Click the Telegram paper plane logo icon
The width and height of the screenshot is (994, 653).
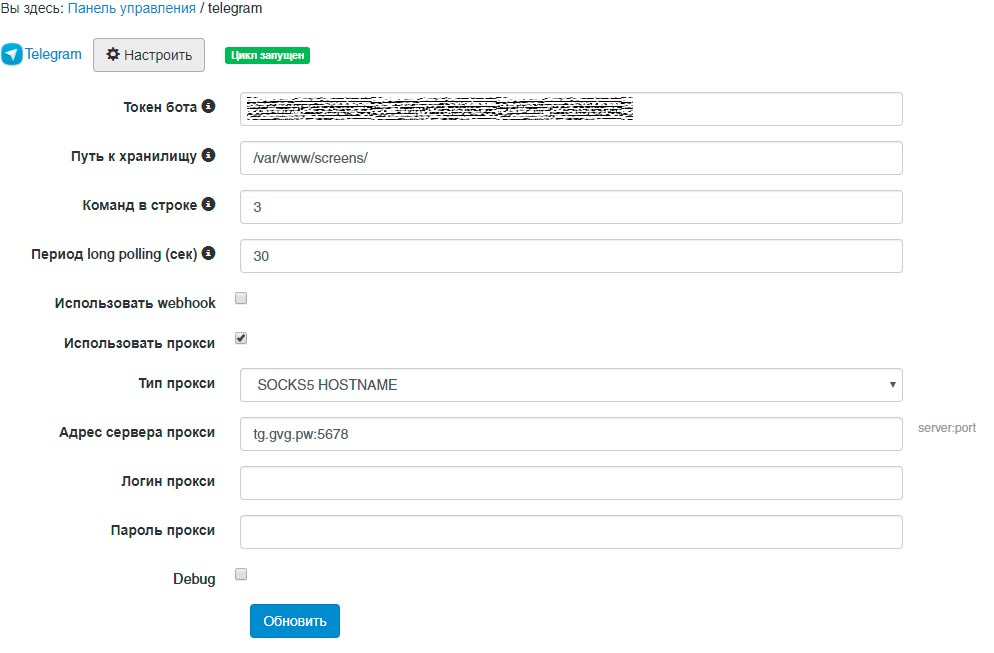pyautogui.click(x=12, y=55)
